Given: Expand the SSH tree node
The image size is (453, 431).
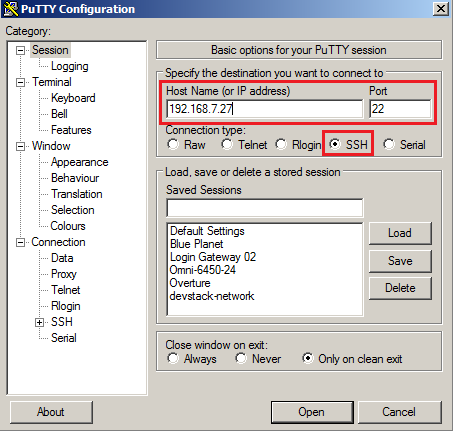Looking at the screenshot, I should coord(39,322).
